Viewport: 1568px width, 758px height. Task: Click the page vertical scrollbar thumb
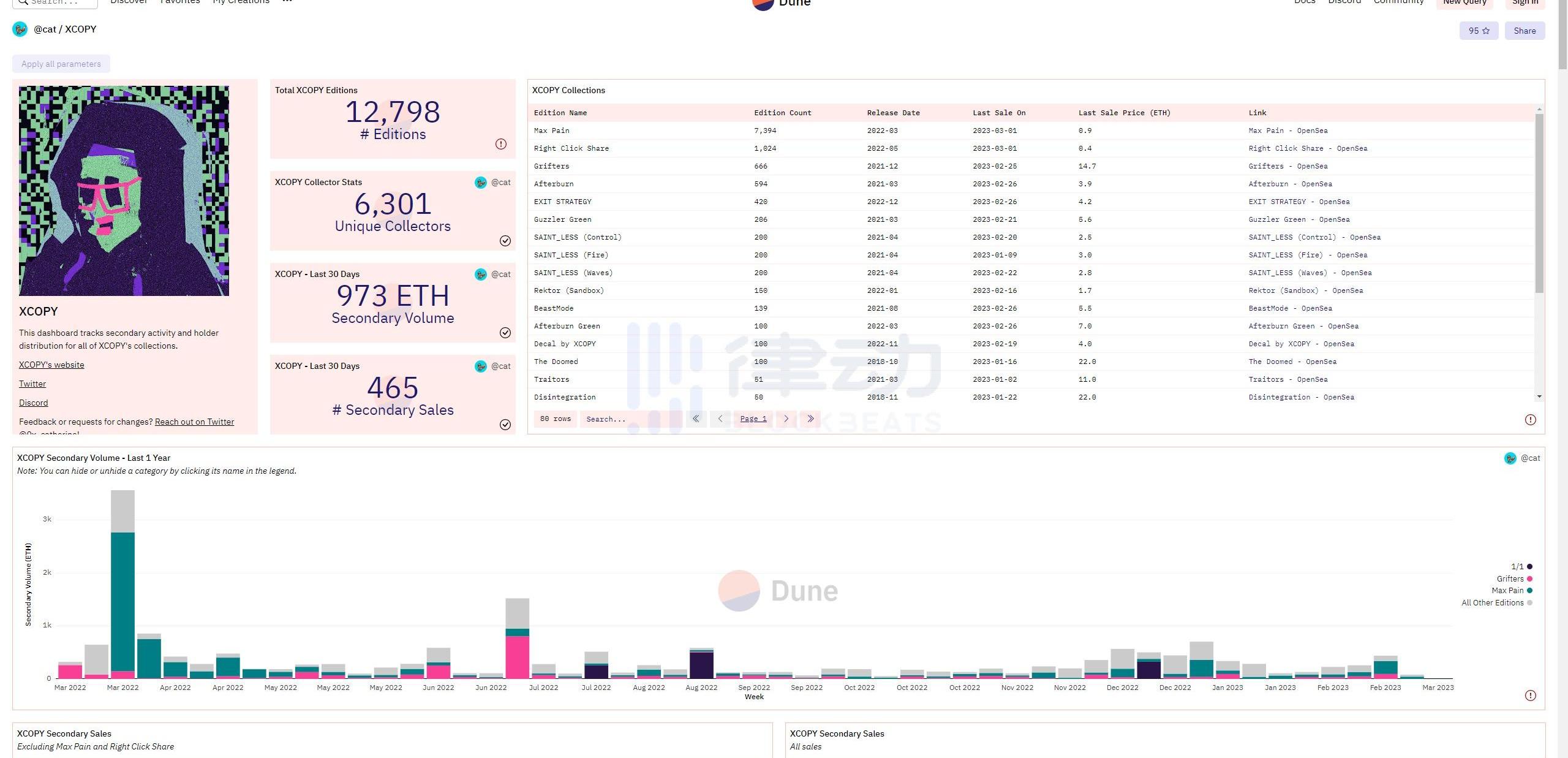[1563, 34]
